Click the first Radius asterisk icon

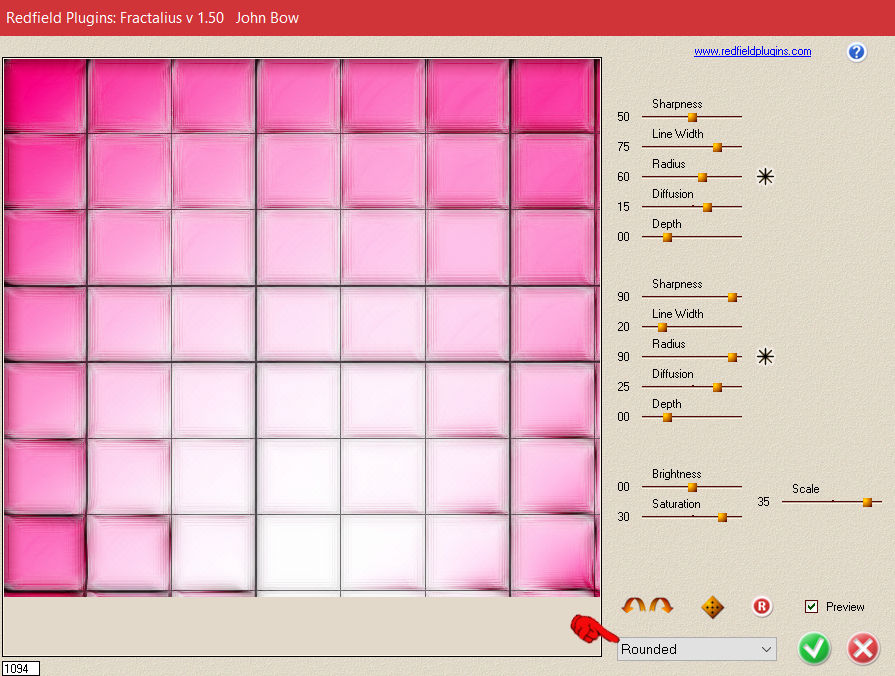click(765, 176)
